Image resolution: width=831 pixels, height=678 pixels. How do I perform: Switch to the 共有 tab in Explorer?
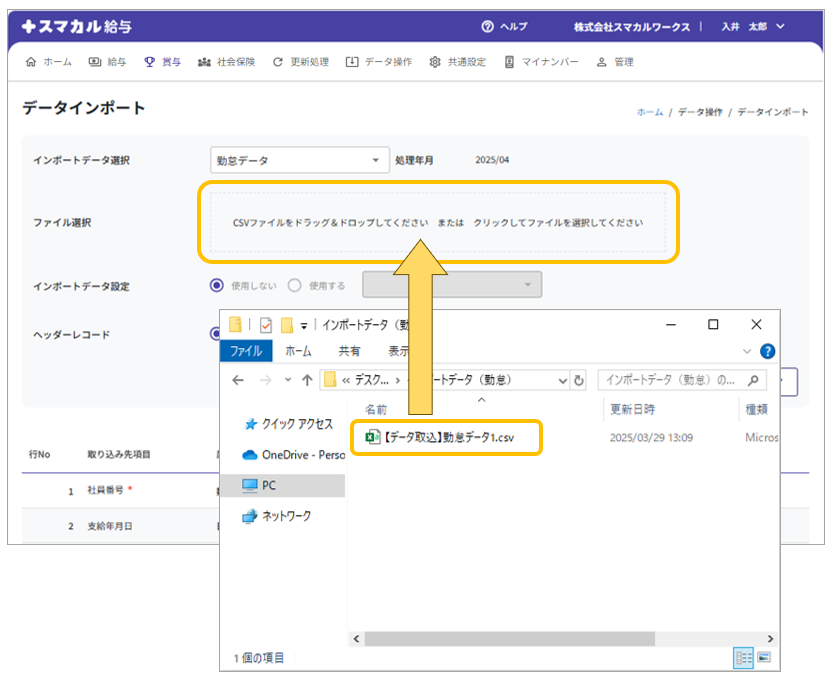(x=349, y=351)
